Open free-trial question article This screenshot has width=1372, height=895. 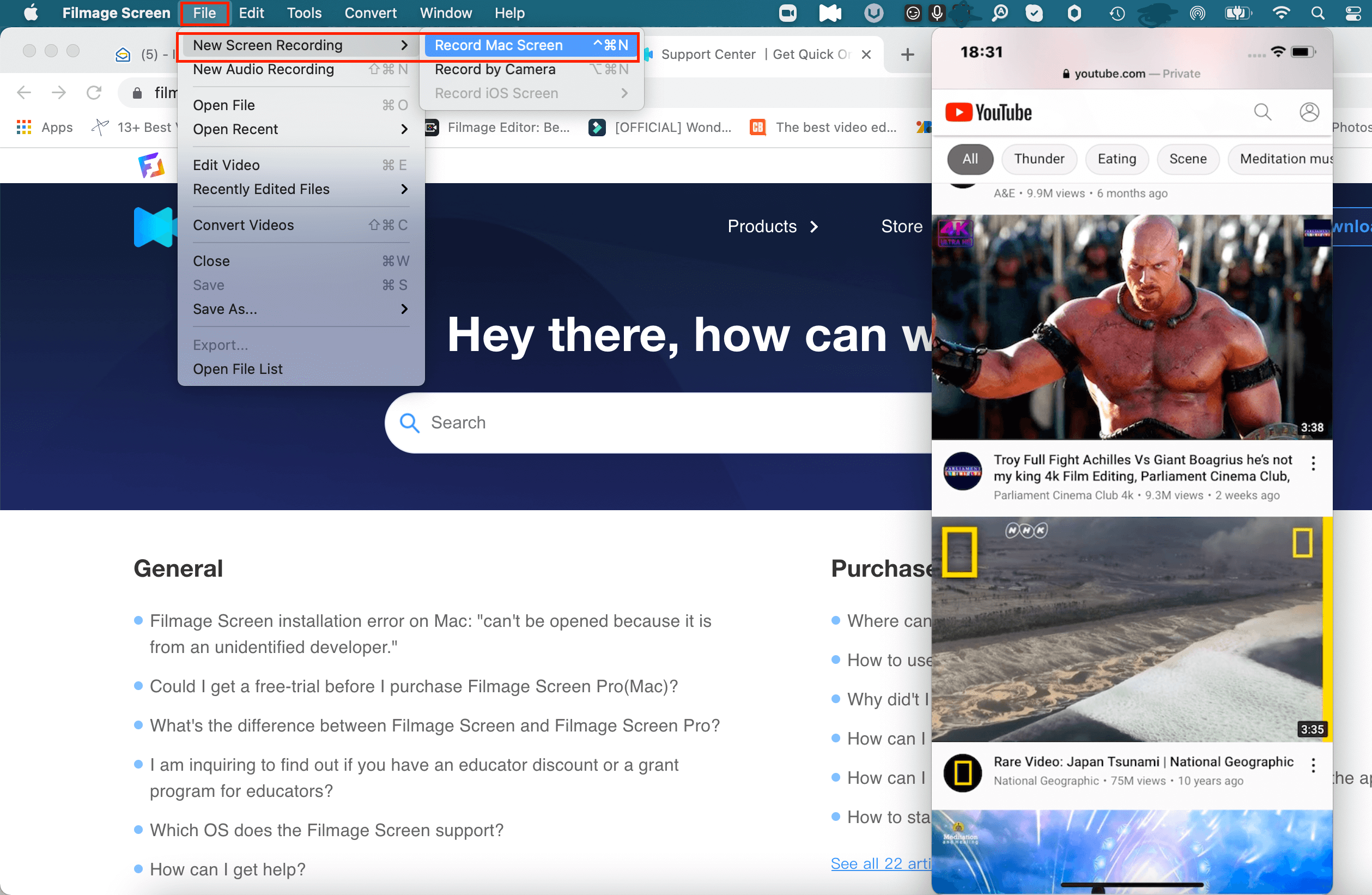click(x=414, y=687)
